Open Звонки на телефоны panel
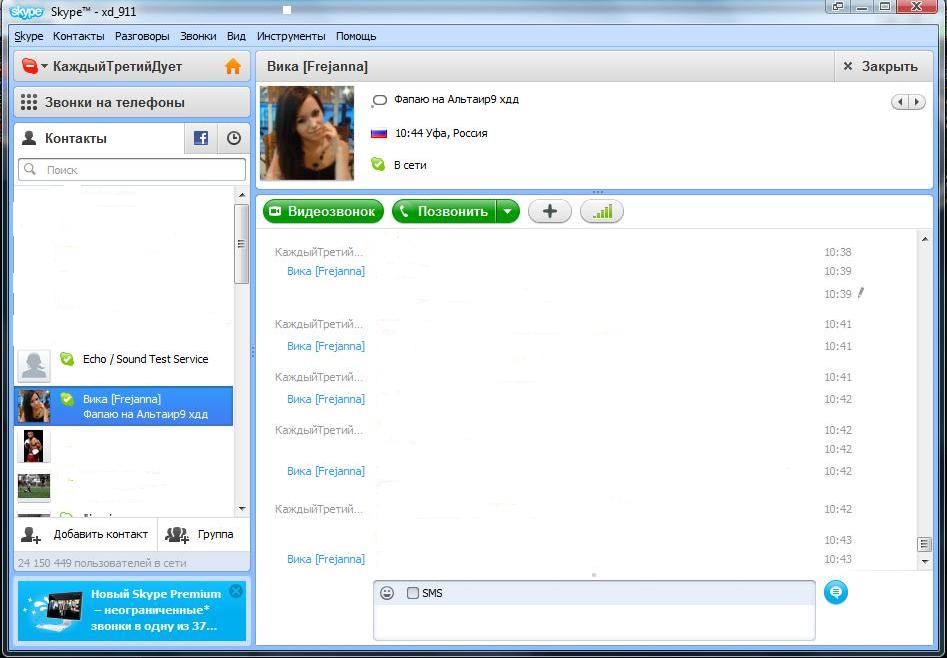Screen dimensions: 947x658 pyautogui.click(x=132, y=102)
